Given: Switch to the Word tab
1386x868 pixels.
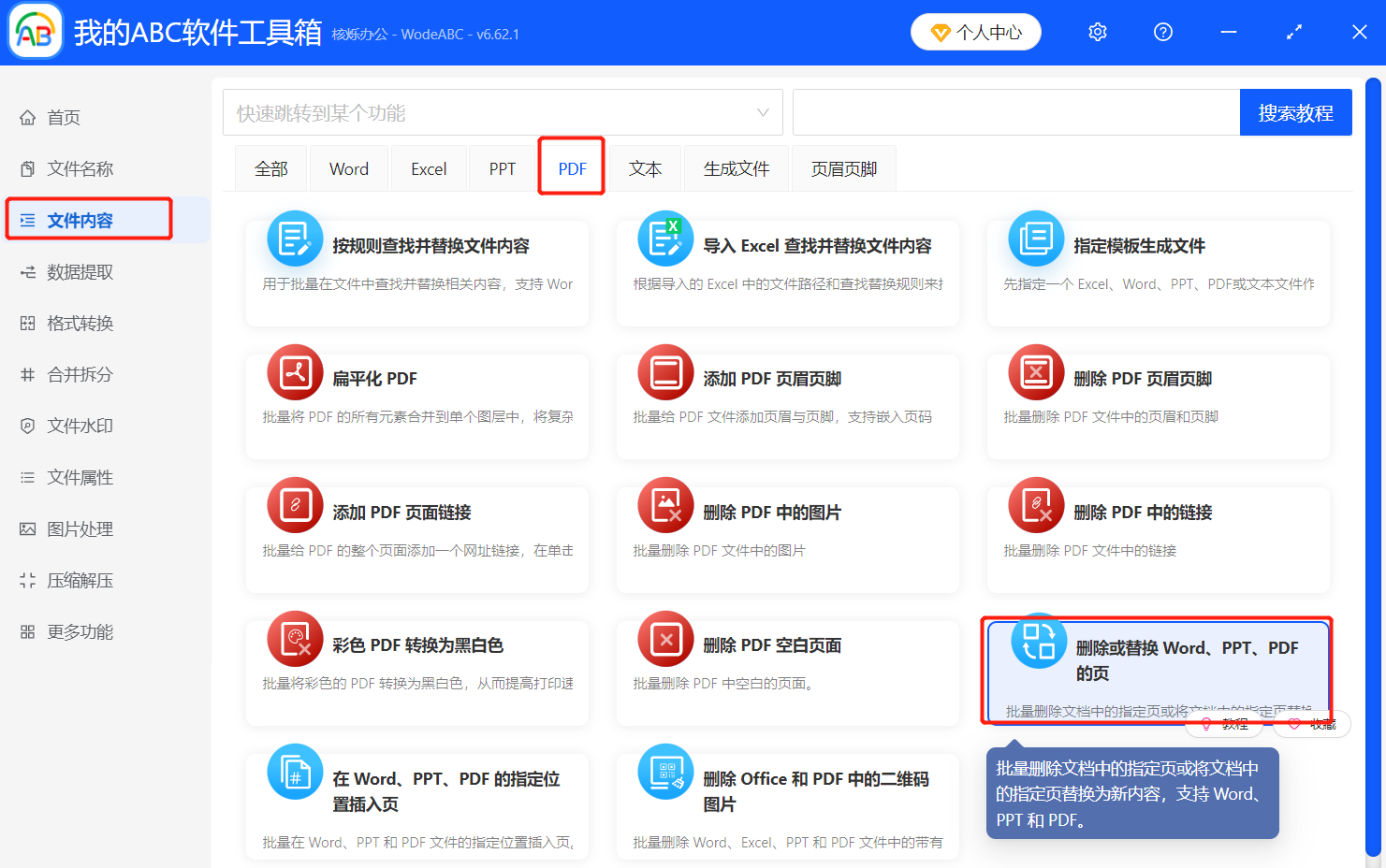Looking at the screenshot, I should [348, 167].
